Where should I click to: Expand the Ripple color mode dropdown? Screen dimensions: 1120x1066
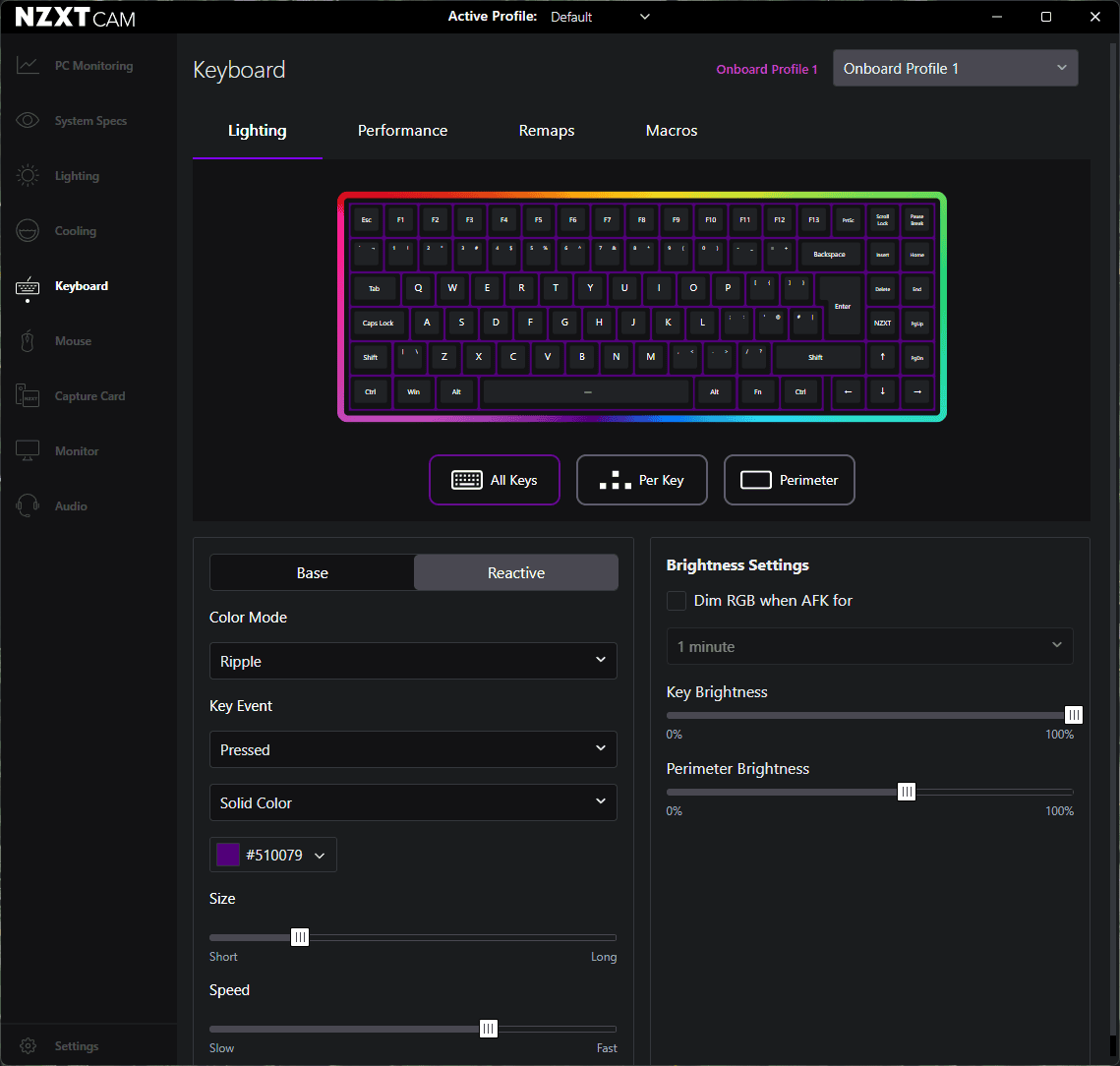tap(413, 661)
